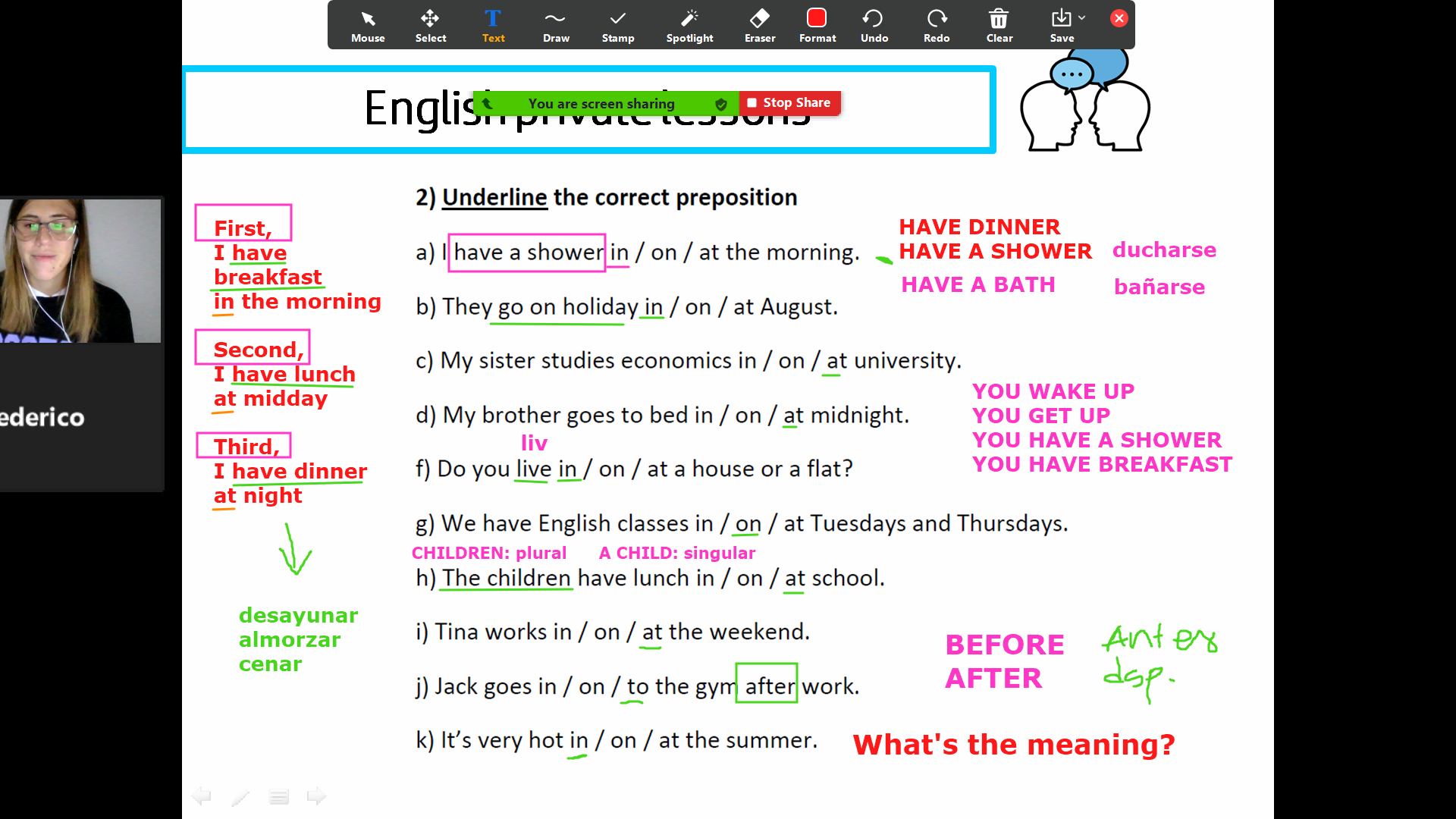Click 'at' in sentence i about the weekend
Screen dimensions: 1456x819
(x=652, y=632)
